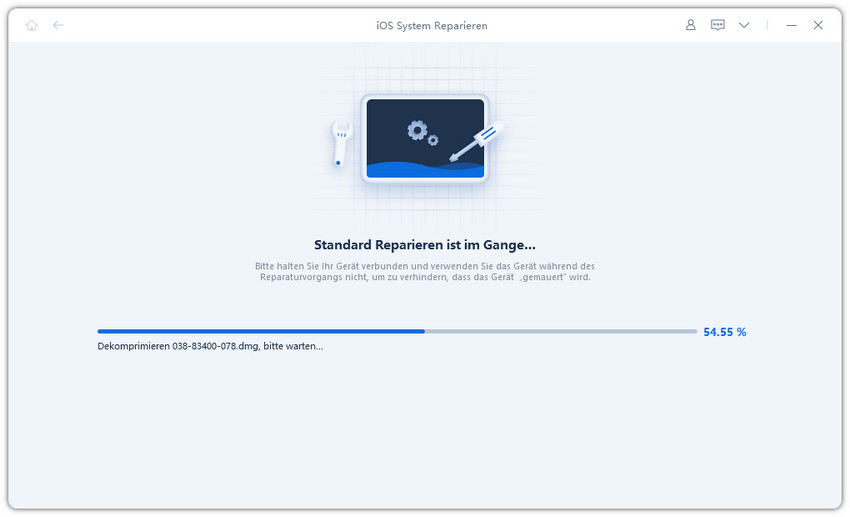Open the user account icon
The height and width of the screenshot is (517, 850).
pyautogui.click(x=691, y=25)
